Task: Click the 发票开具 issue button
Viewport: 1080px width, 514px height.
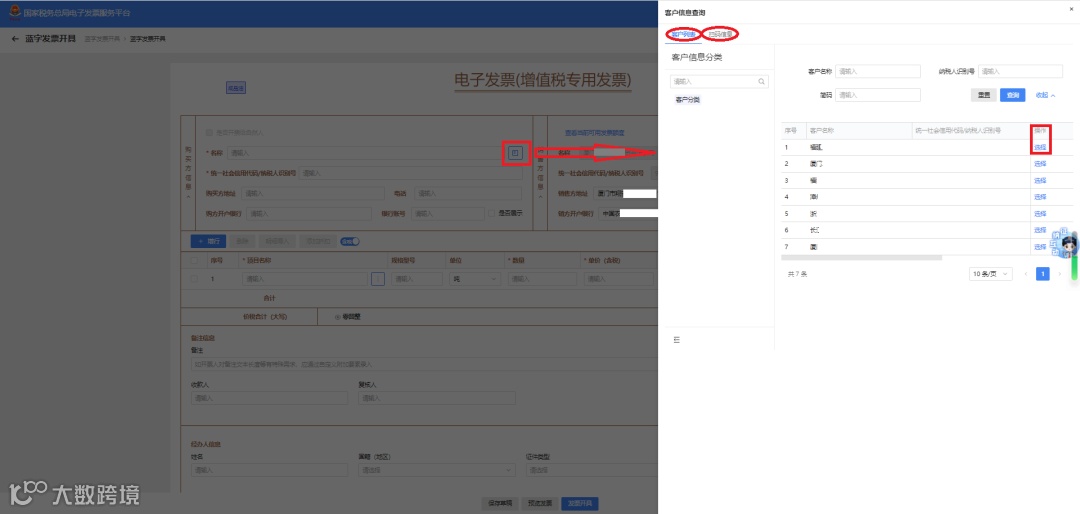Action: pyautogui.click(x=580, y=503)
